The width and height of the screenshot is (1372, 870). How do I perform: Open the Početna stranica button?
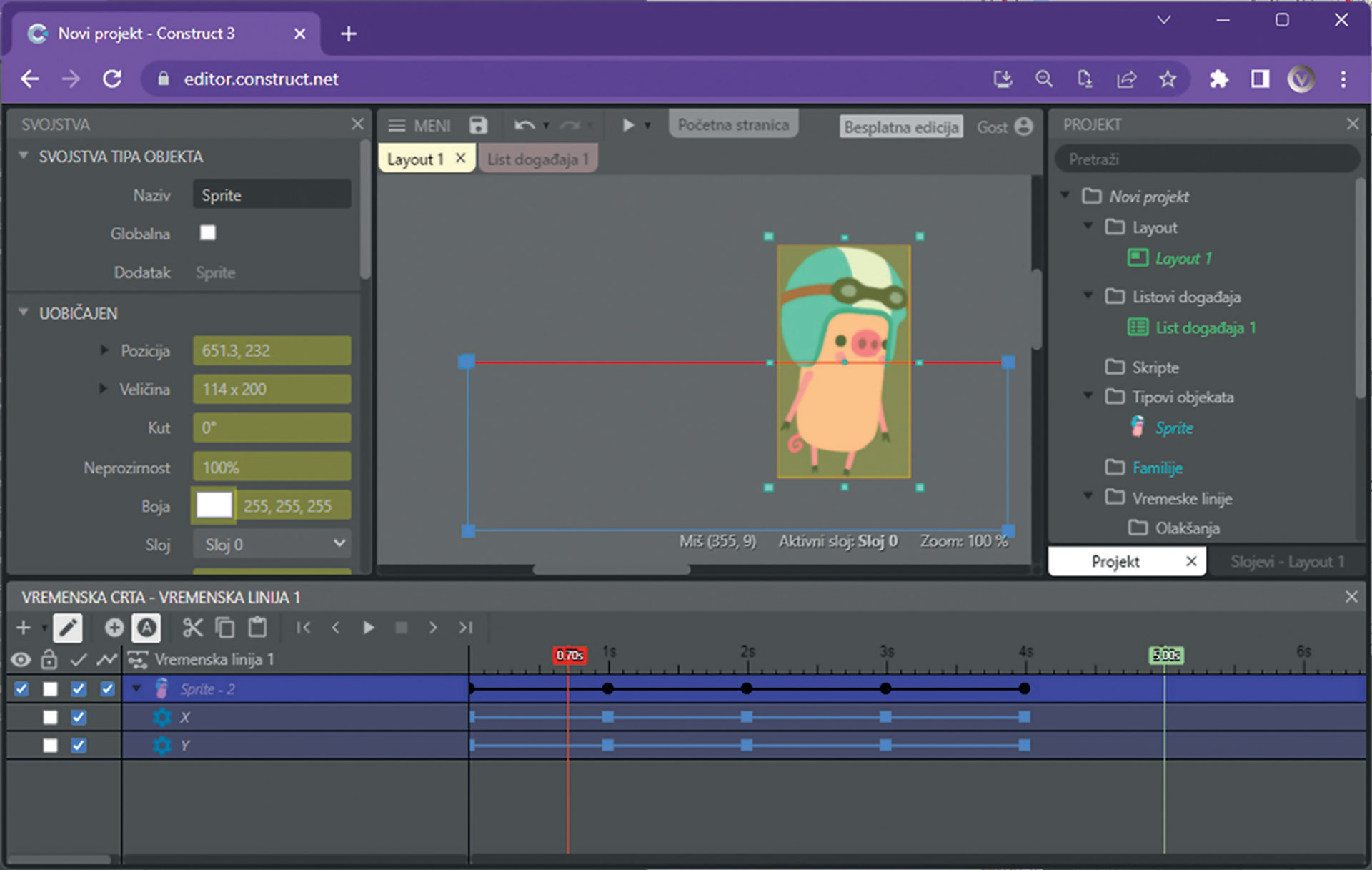pos(733,124)
